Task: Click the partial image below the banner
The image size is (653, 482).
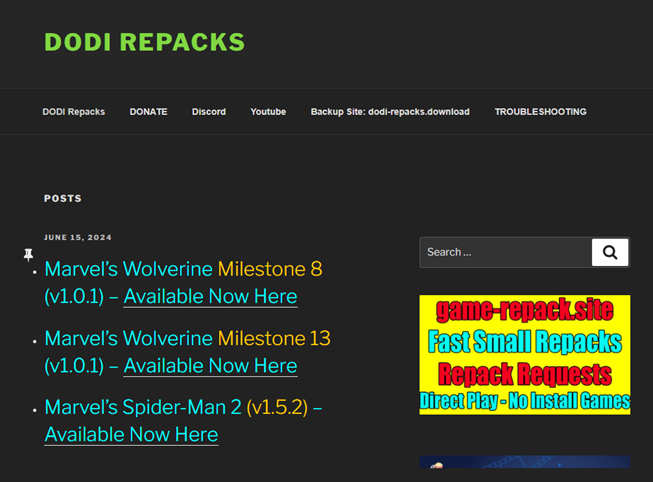Action: click(x=524, y=463)
